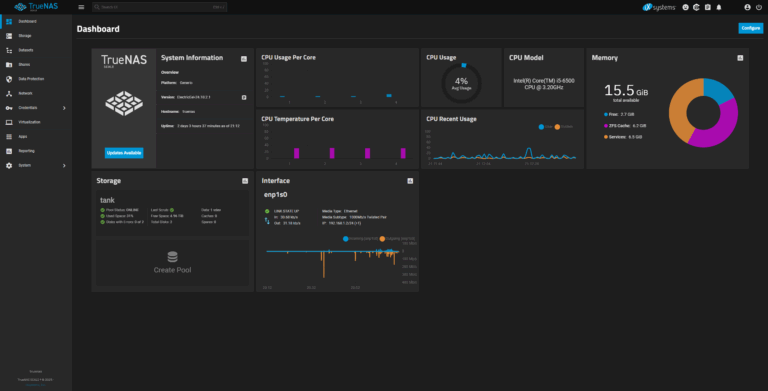
Task: Open the TrueCommand status icon
Action: tap(696, 7)
